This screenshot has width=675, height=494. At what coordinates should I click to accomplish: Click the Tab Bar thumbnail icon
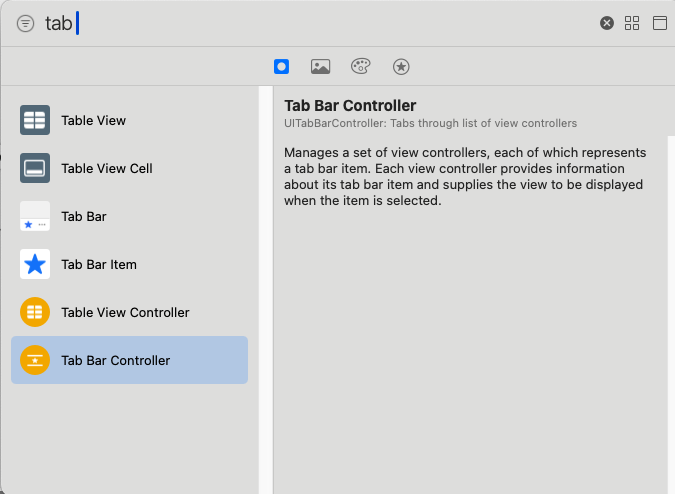click(x=35, y=216)
